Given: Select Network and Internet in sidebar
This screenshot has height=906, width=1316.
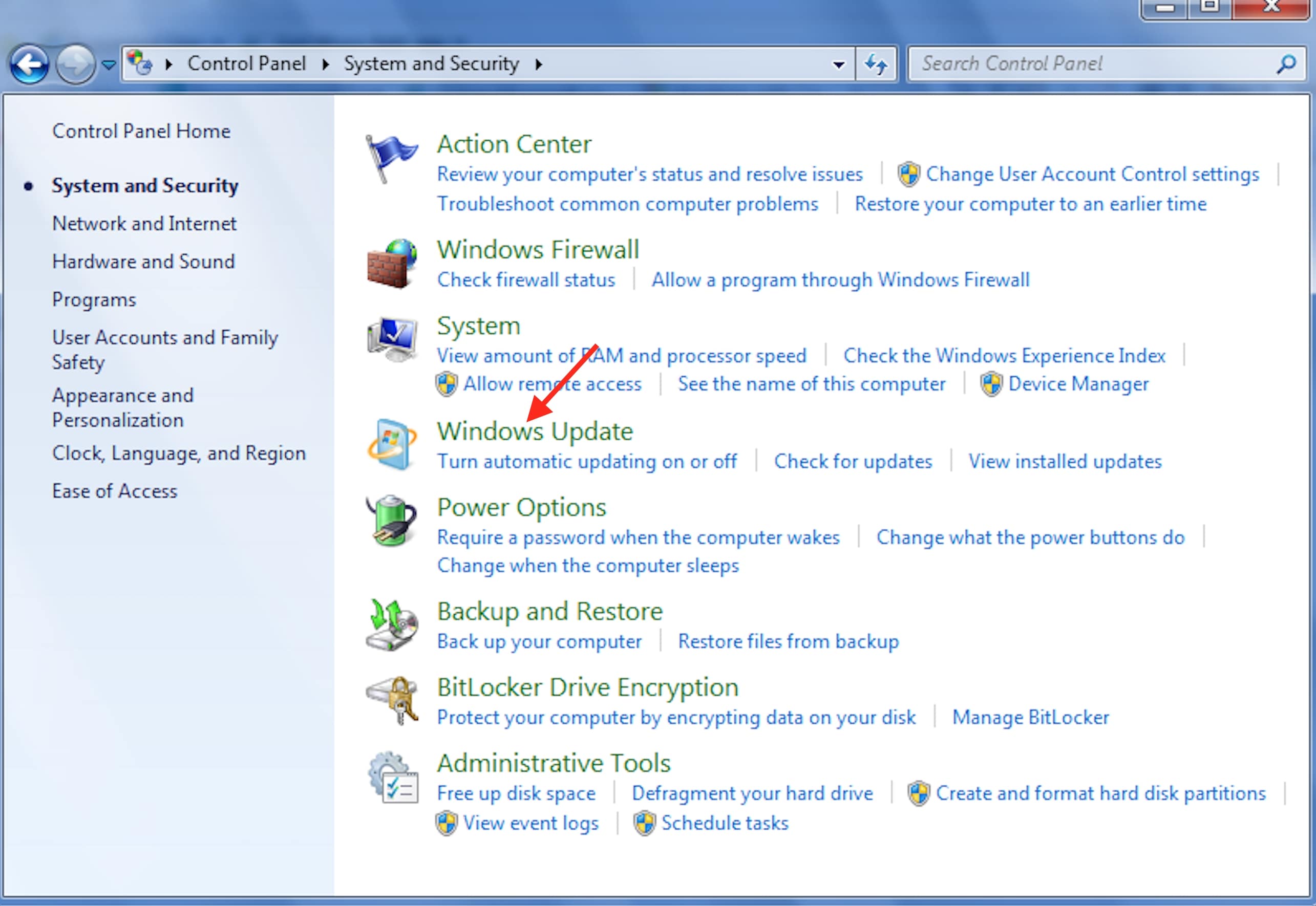Looking at the screenshot, I should click(144, 224).
